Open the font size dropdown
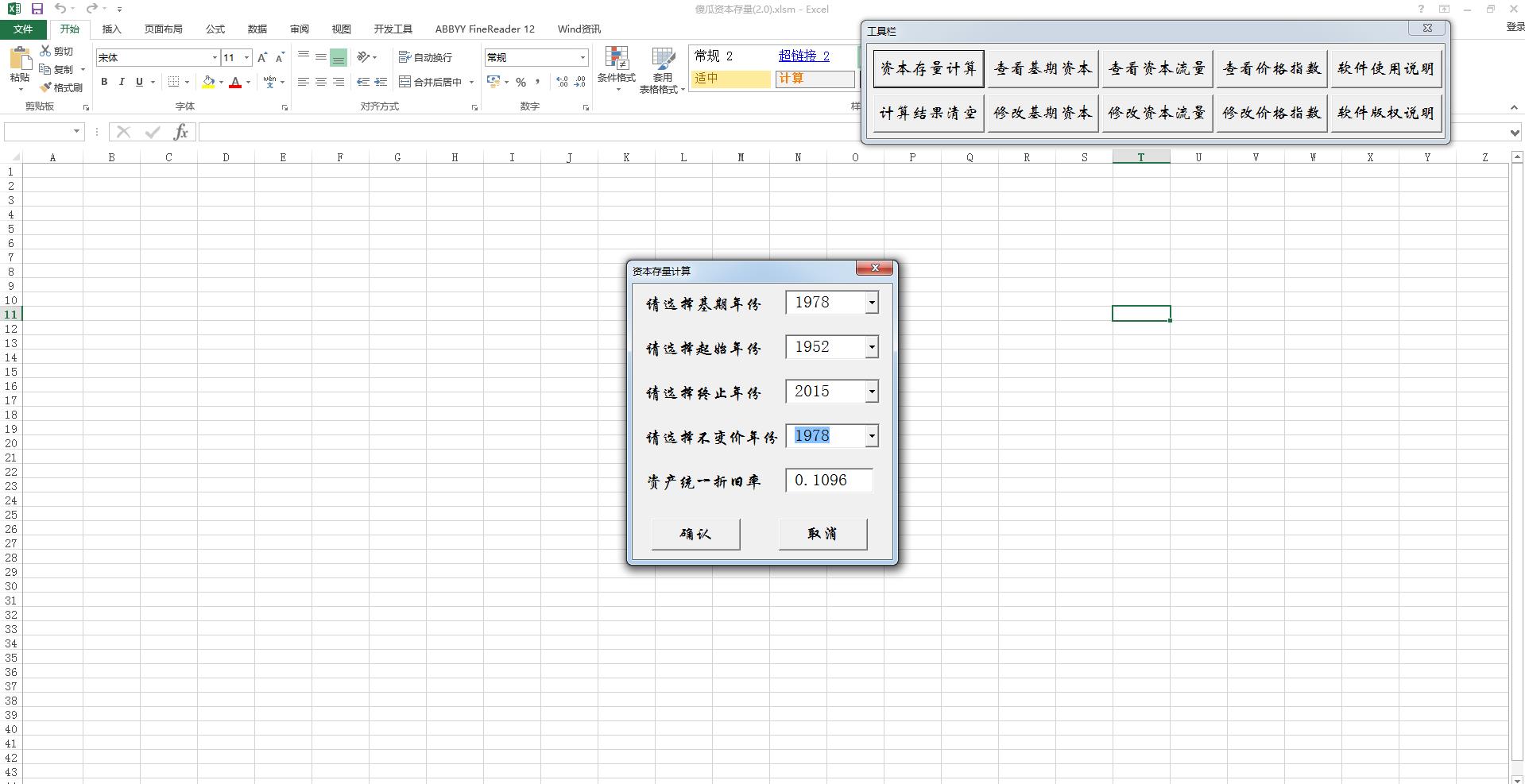1525x784 pixels. 247,57
